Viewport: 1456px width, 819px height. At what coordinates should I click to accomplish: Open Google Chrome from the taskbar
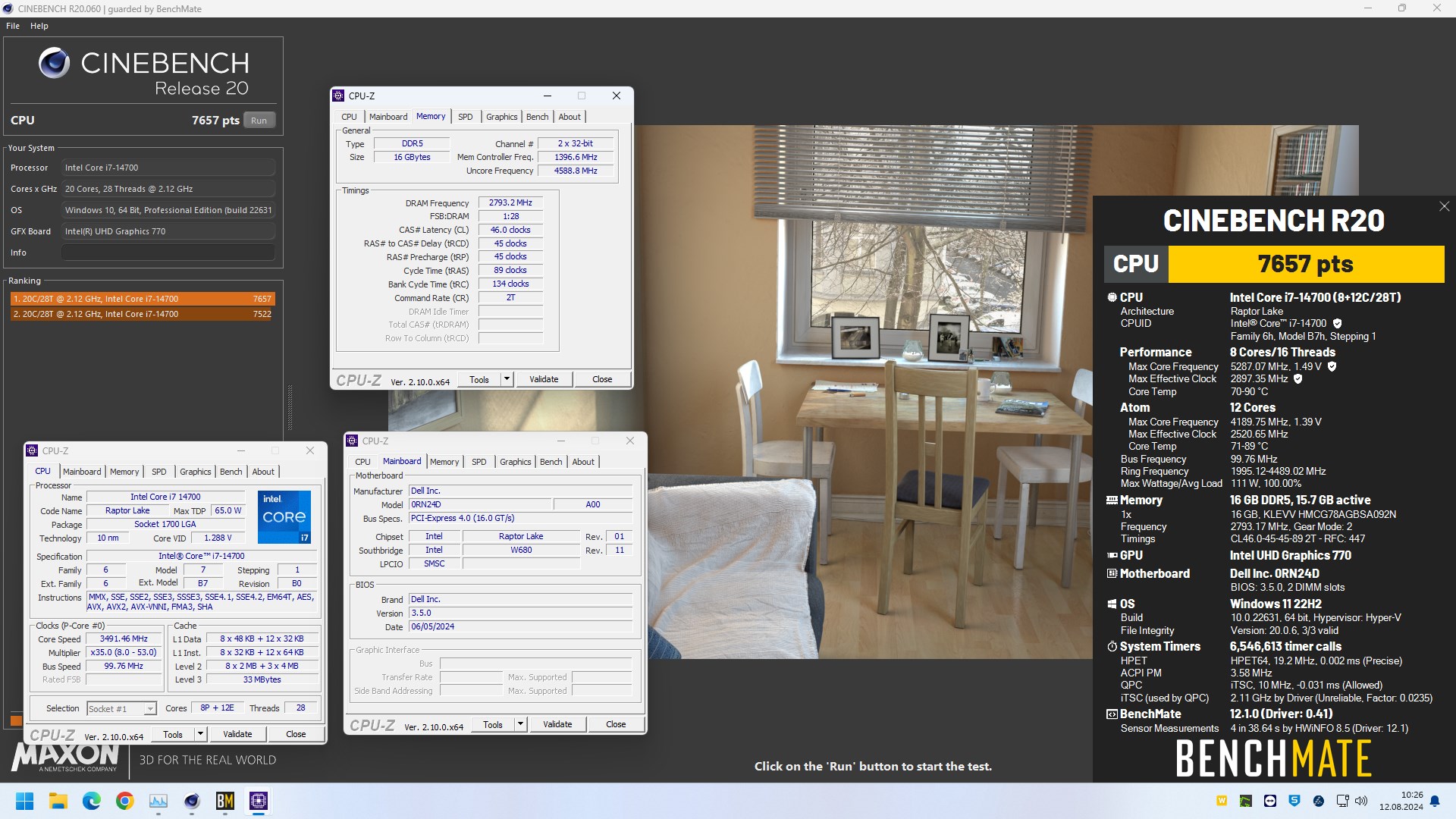(125, 801)
